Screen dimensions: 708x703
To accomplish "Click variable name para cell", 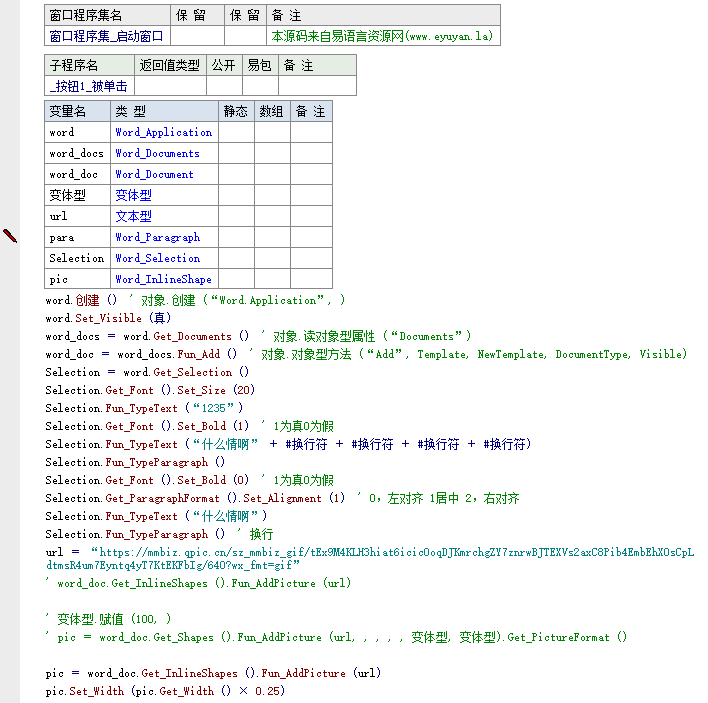I will [77, 237].
